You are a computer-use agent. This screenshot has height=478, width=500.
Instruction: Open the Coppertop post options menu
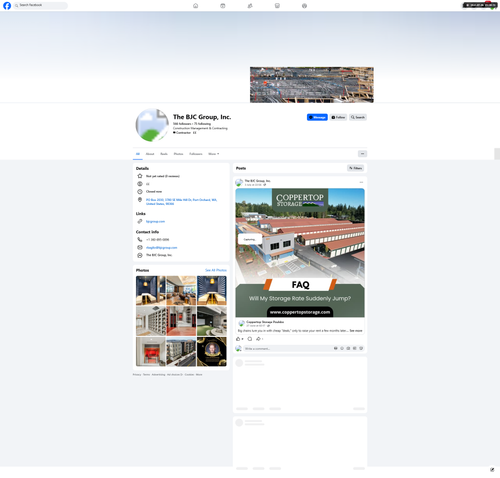tap(361, 182)
